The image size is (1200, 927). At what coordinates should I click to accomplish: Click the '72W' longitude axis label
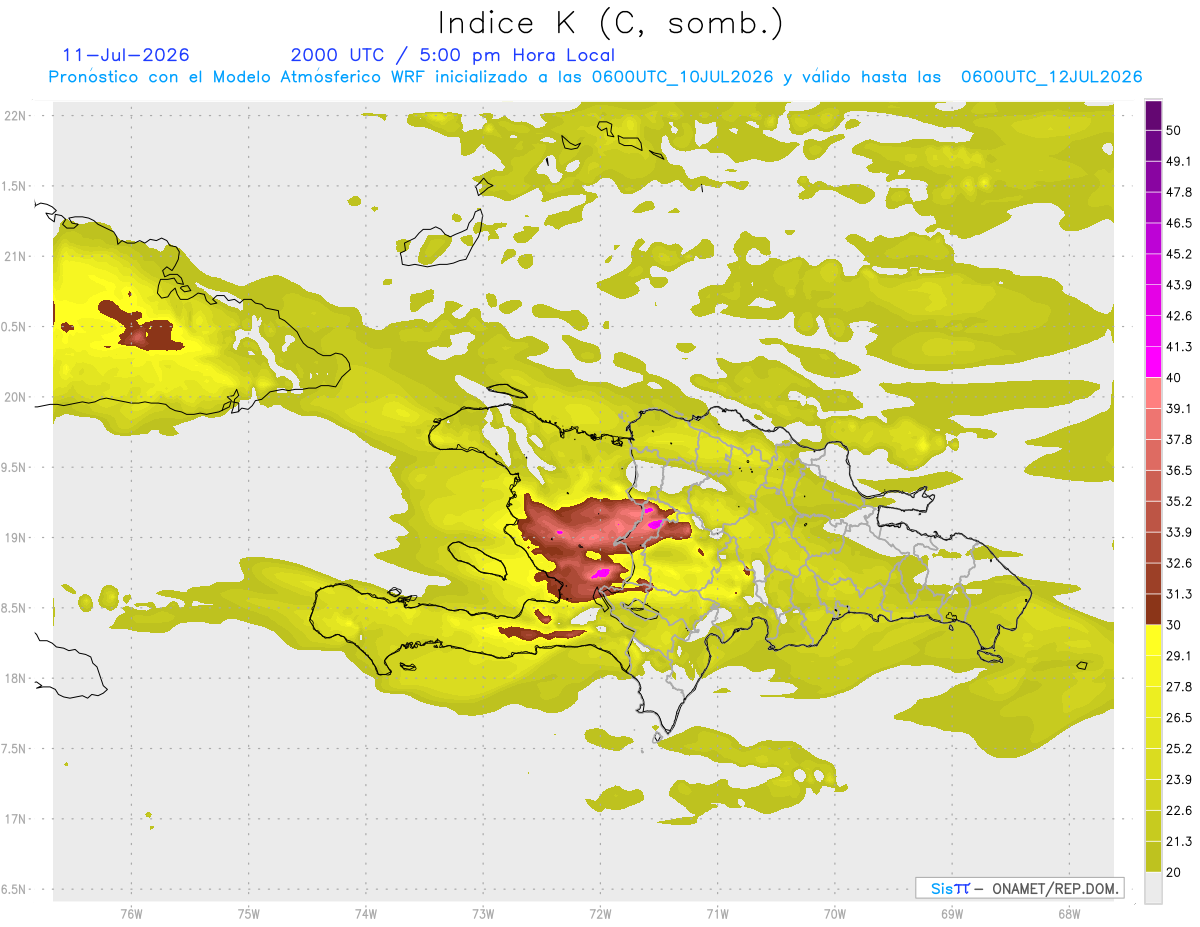pyautogui.click(x=600, y=913)
